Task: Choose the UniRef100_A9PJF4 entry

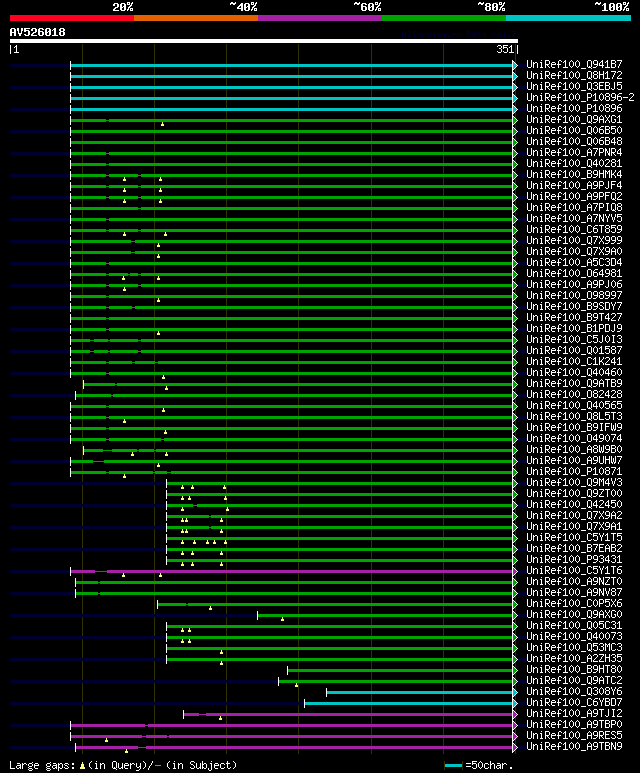Action: click(574, 185)
